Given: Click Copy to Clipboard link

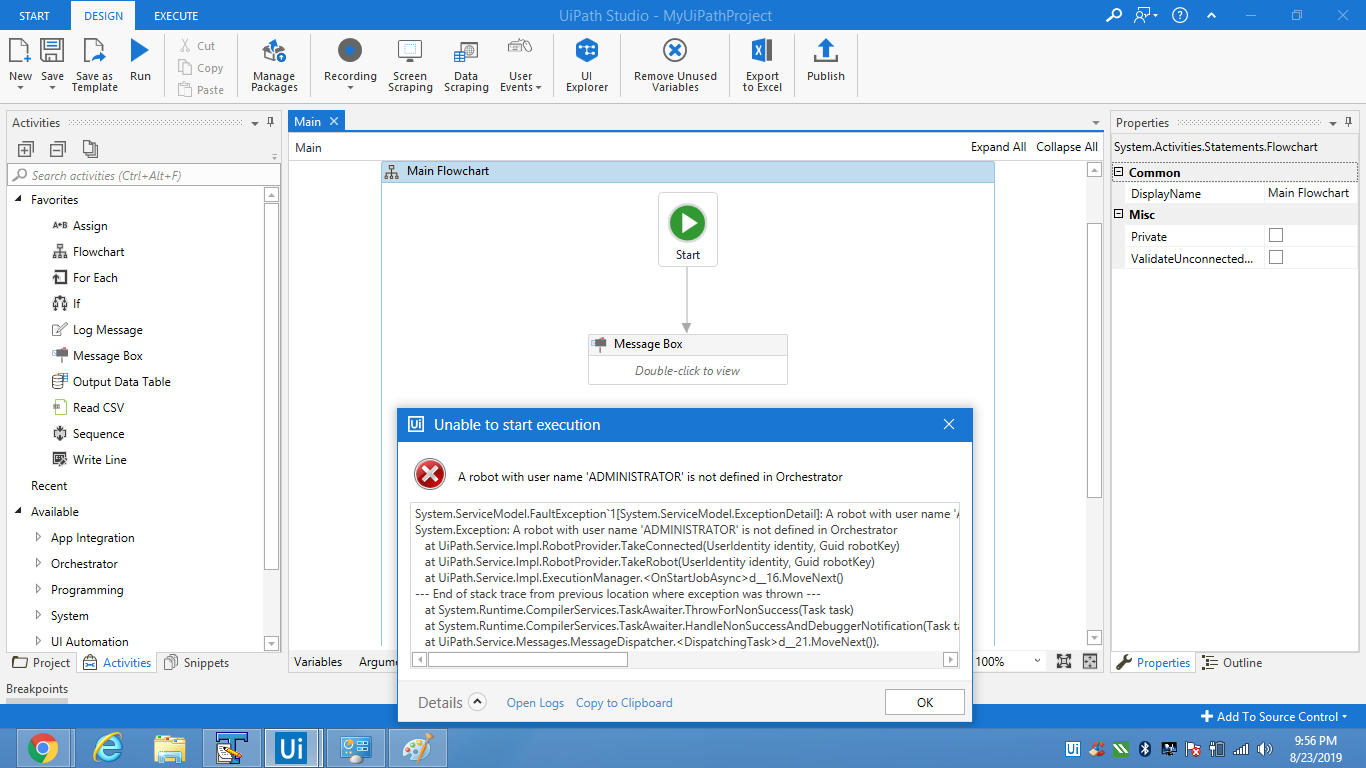Looking at the screenshot, I should (624, 703).
